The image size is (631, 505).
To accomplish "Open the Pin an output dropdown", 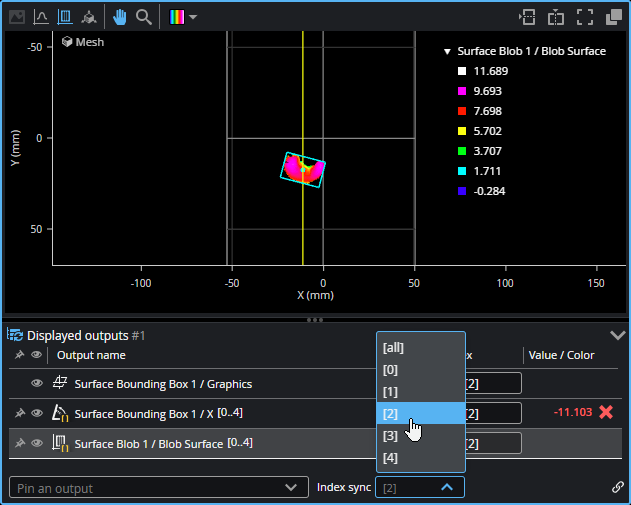I will coord(157,487).
